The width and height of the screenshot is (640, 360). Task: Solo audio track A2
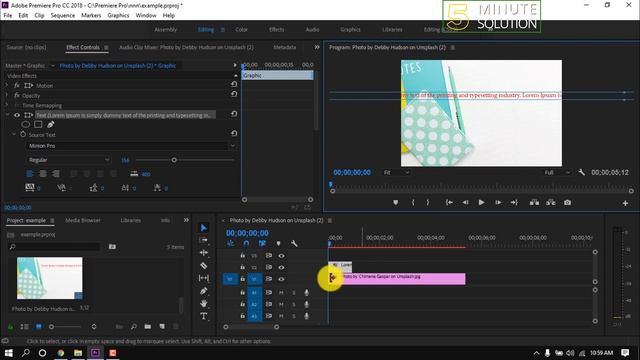(x=293, y=304)
